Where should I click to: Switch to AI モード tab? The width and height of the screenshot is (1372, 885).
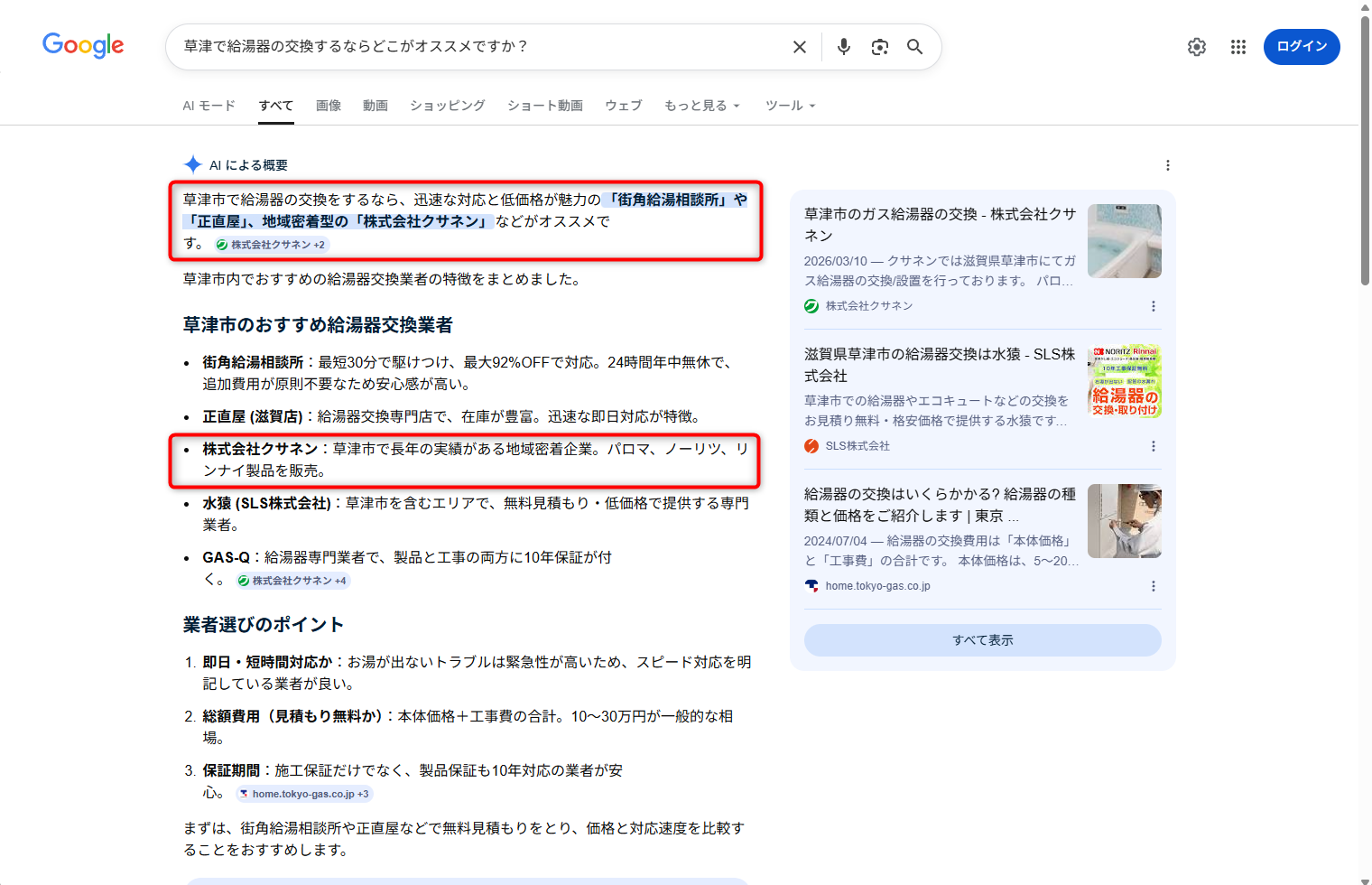(x=209, y=106)
